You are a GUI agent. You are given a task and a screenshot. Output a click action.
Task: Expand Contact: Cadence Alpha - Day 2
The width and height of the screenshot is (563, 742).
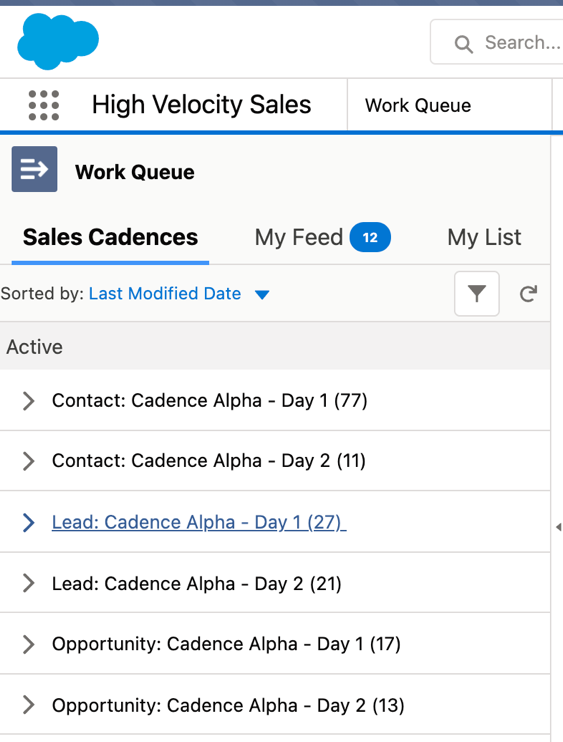pyautogui.click(x=28, y=460)
